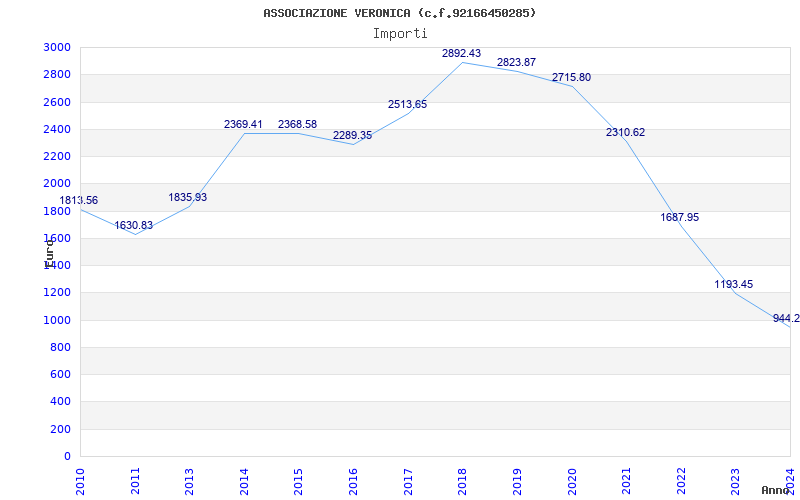This screenshot has height=500, width=800.
Task: Select data label 2289.35
Action: 353,136
